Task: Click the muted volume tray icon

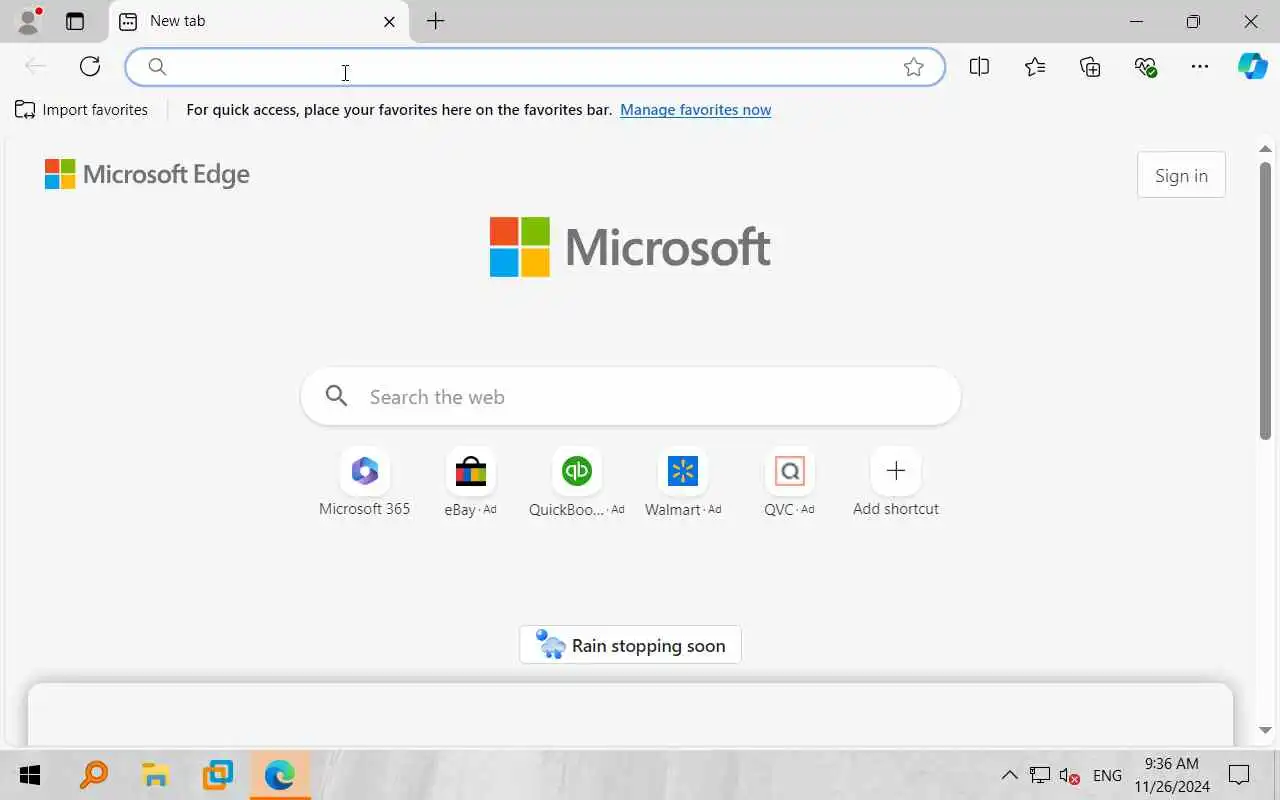Action: (1069, 775)
